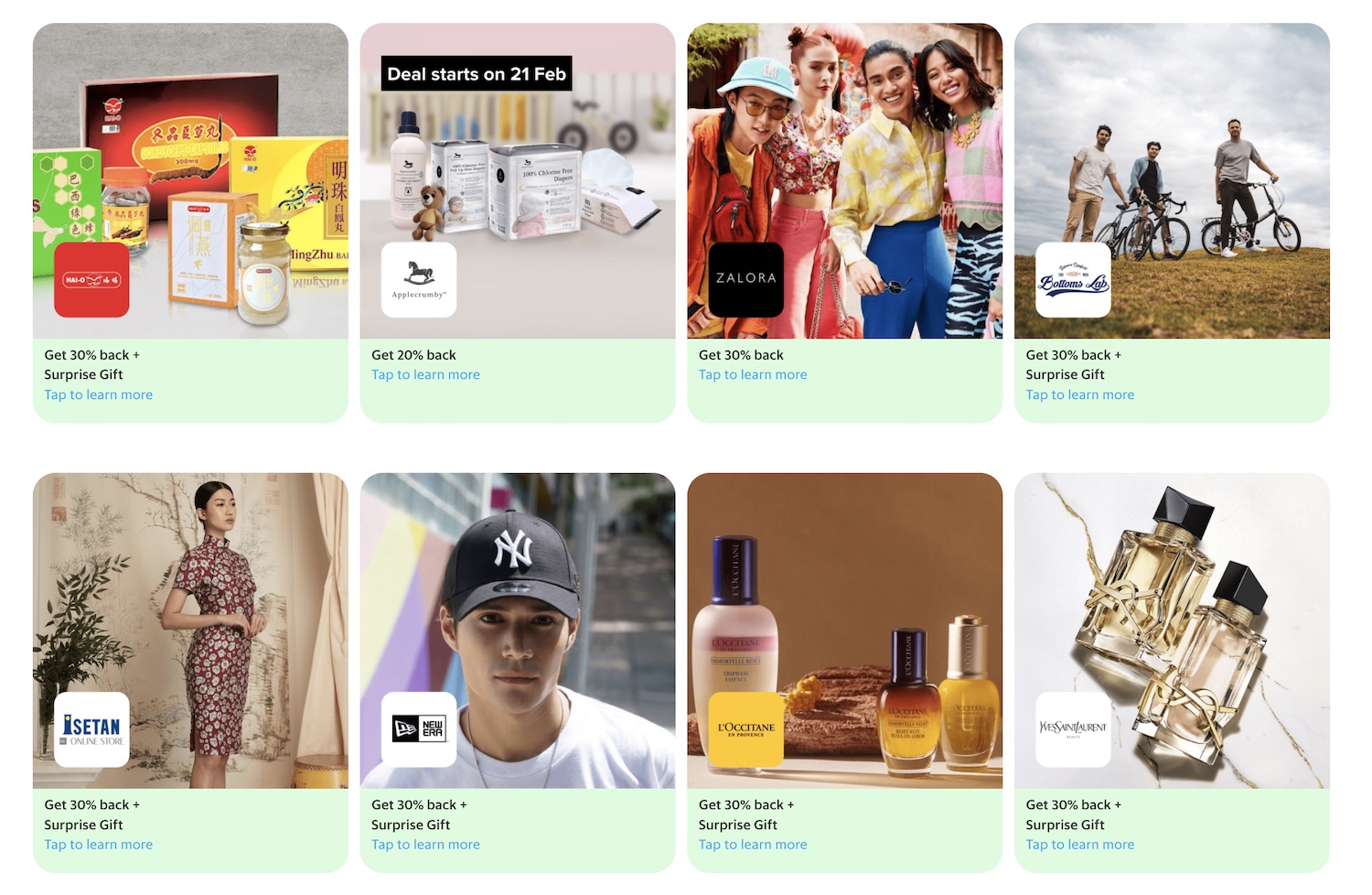The width and height of the screenshot is (1372, 895).
Task: Click the Yves Saint Laurent logo badge
Action: pos(1073,729)
